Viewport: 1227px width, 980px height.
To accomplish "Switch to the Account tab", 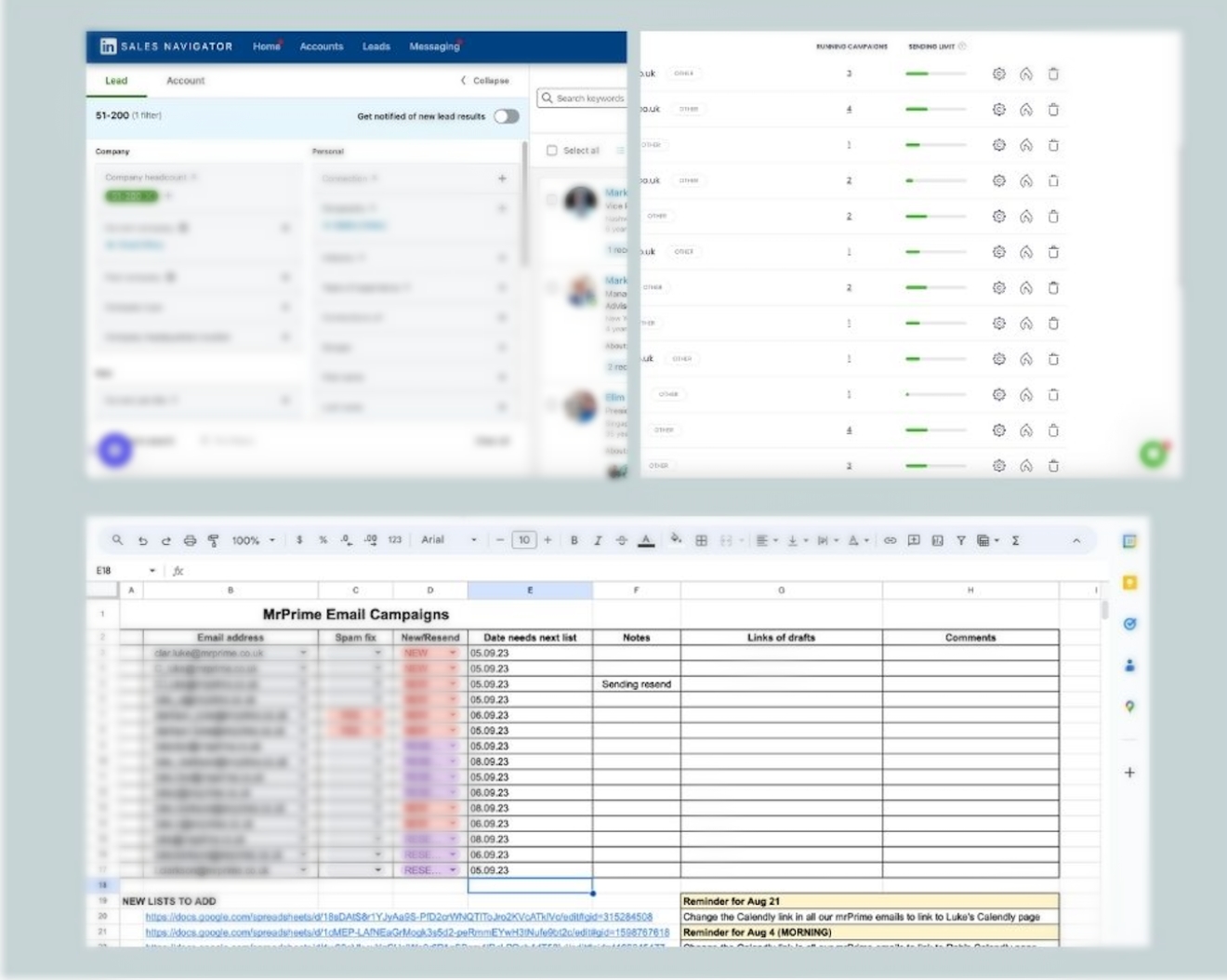I will coord(186,81).
